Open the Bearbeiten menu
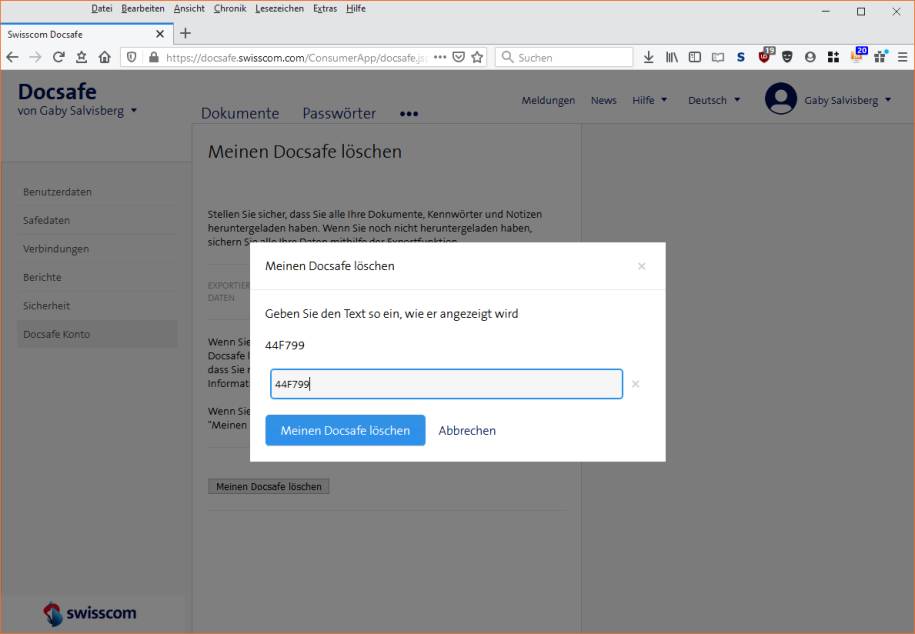Image resolution: width=915 pixels, height=634 pixels. [143, 8]
